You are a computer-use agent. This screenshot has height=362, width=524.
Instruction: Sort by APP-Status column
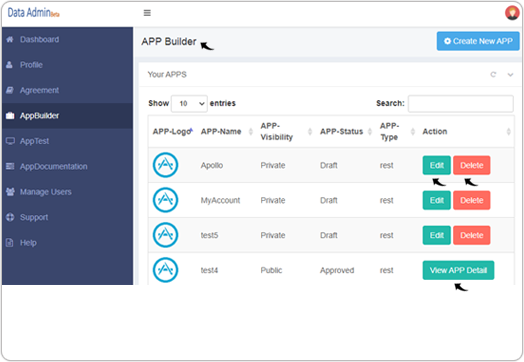pos(346,131)
